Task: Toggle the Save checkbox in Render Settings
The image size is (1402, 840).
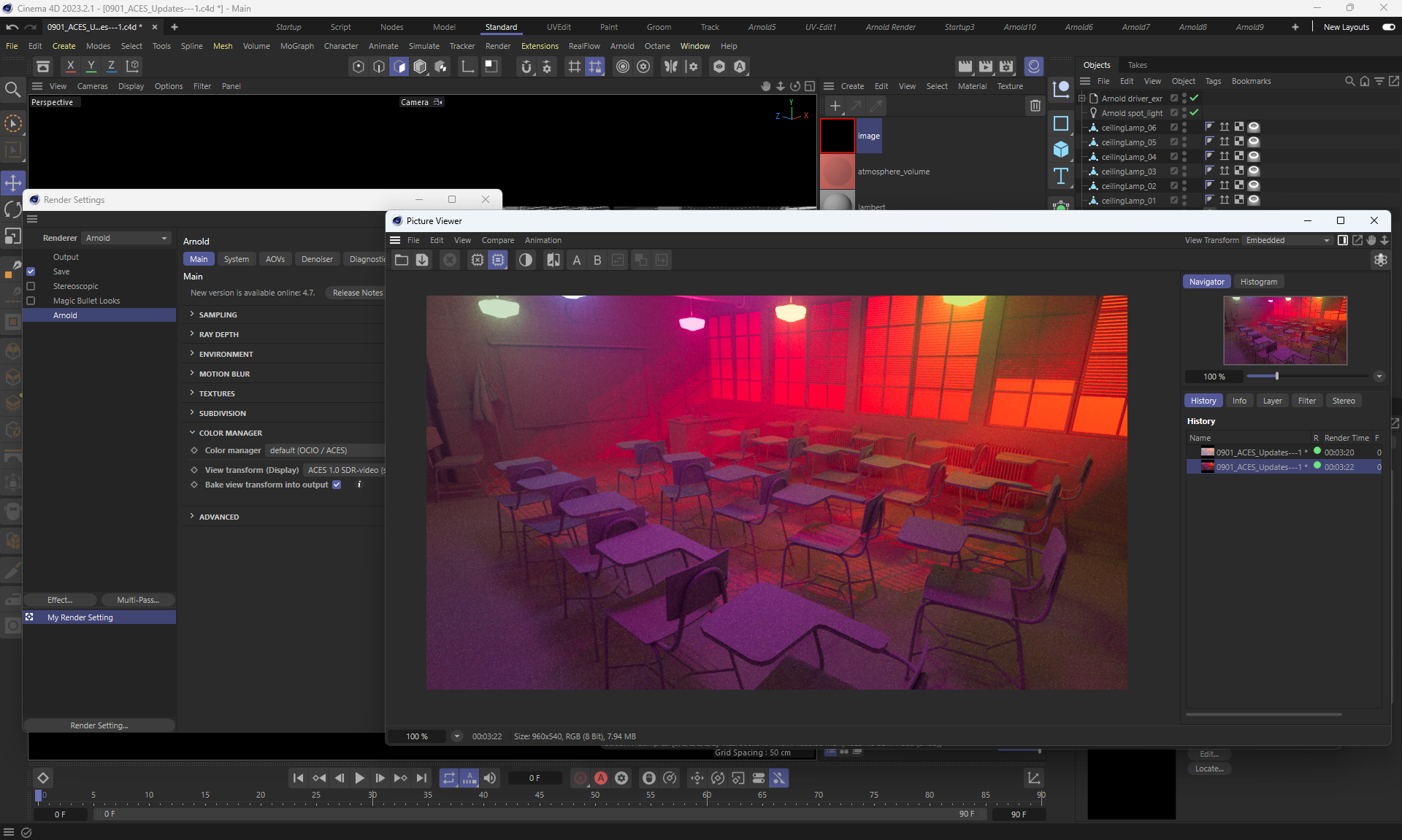Action: click(31, 271)
